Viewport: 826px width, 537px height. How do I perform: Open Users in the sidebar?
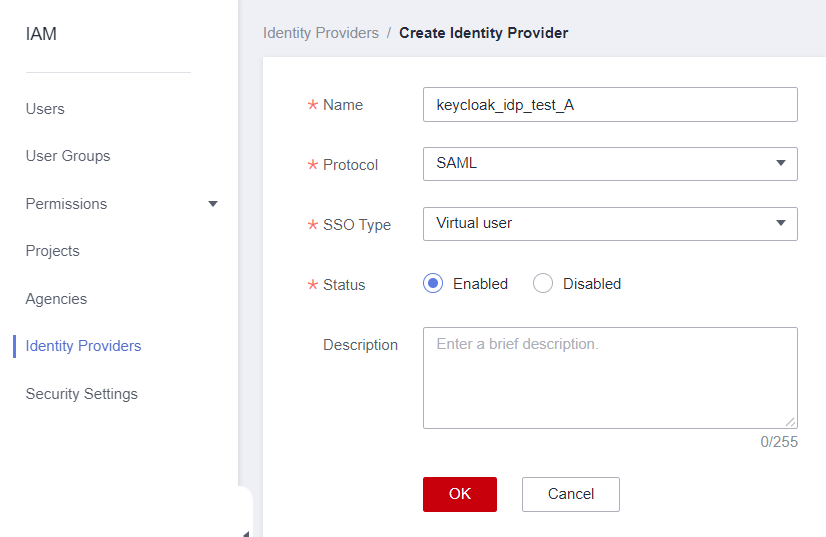point(45,109)
